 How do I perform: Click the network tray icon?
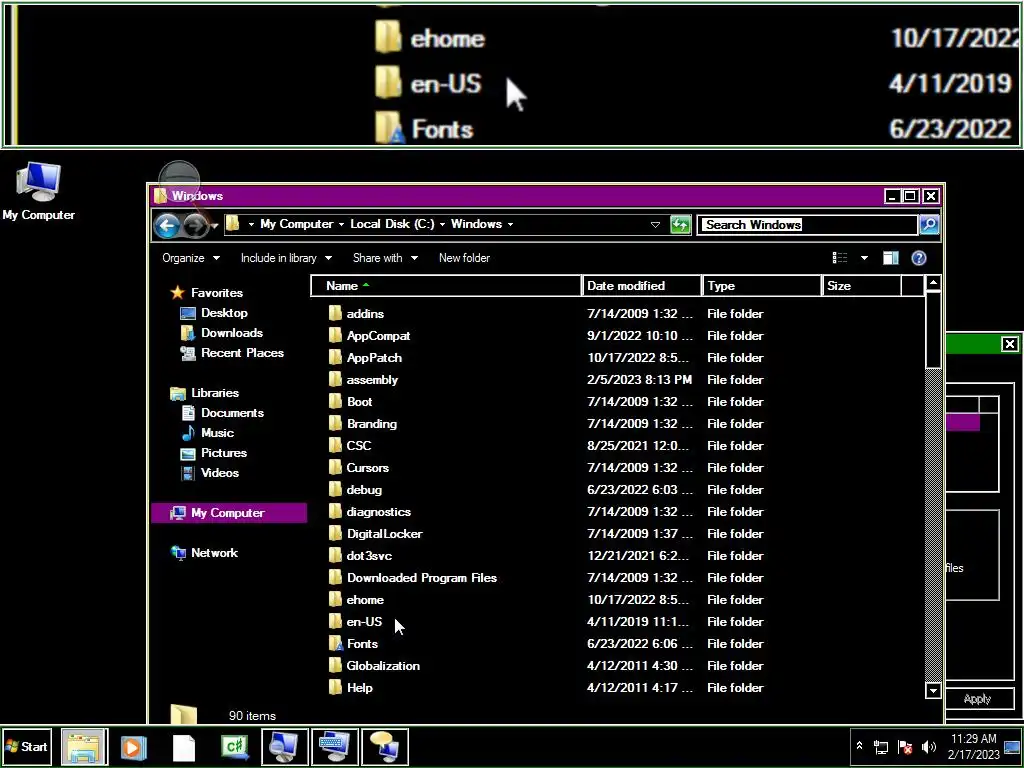(x=881, y=747)
